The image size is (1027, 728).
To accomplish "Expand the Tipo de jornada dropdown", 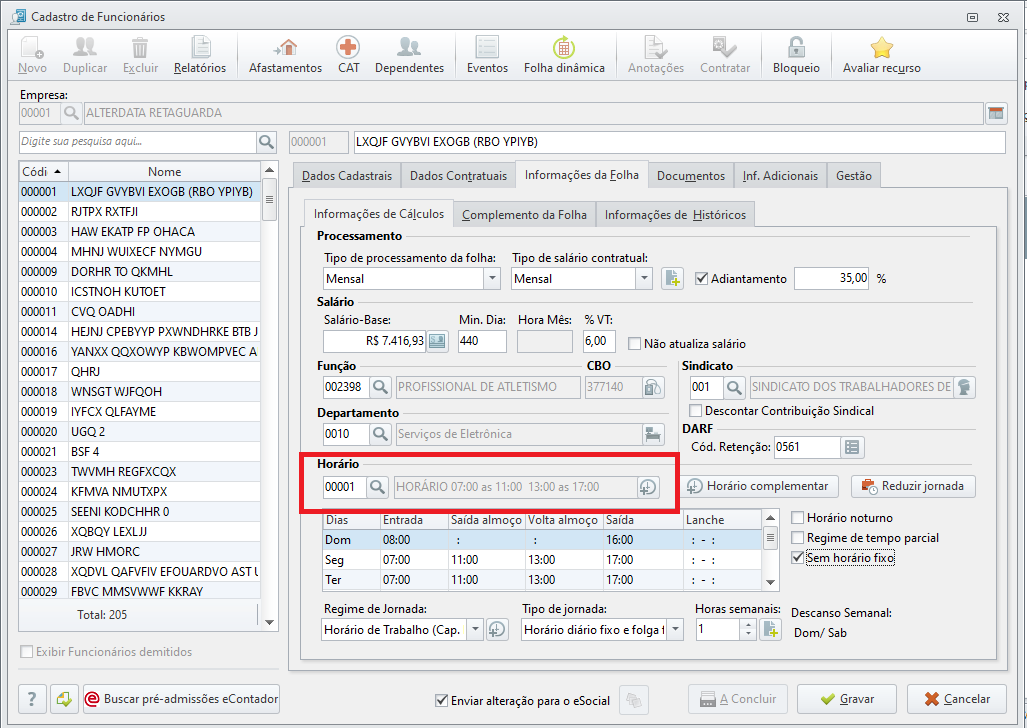I will click(676, 629).
